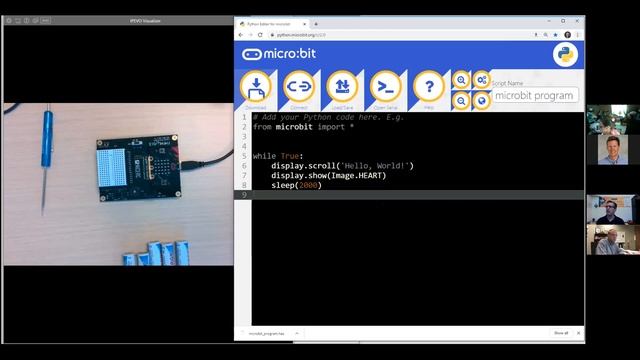
Task: Go forward in the browser
Action: [250, 35]
